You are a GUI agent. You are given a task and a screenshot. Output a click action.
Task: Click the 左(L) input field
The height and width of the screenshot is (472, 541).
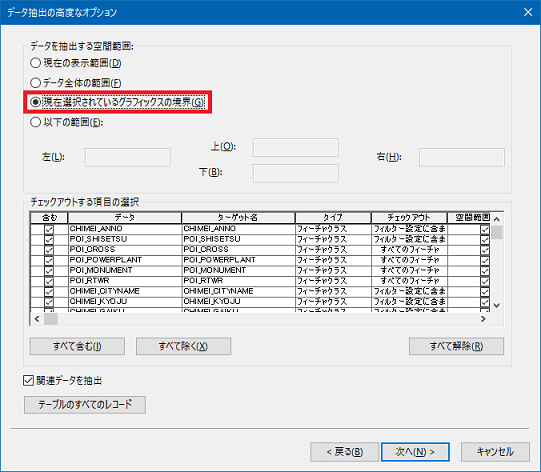tap(128, 157)
